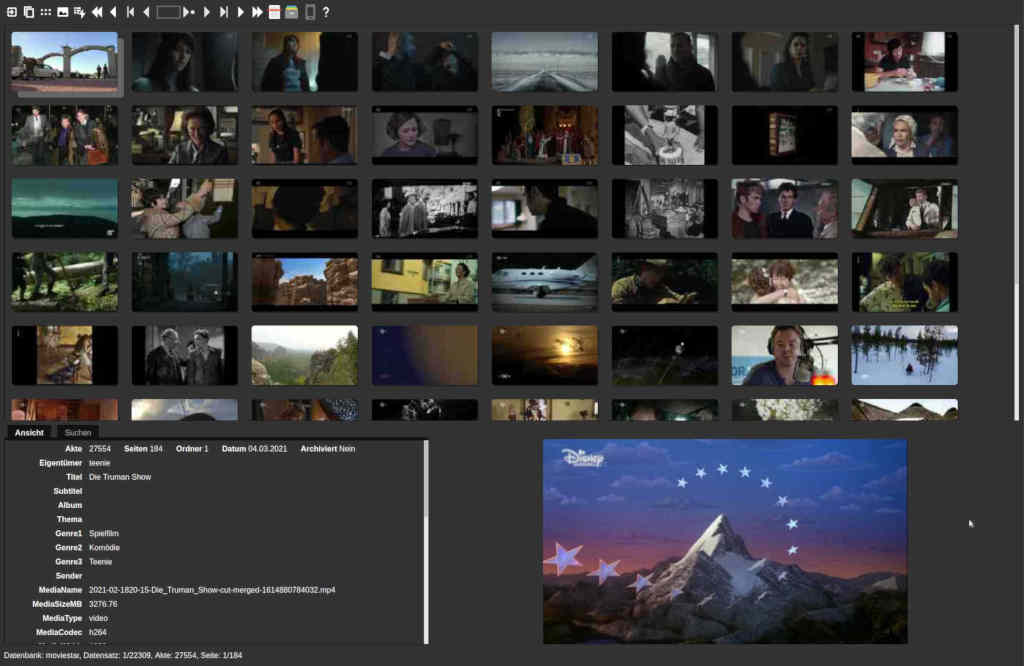
Task: Jump to last with the arrow-bar icon
Action: click(223, 12)
